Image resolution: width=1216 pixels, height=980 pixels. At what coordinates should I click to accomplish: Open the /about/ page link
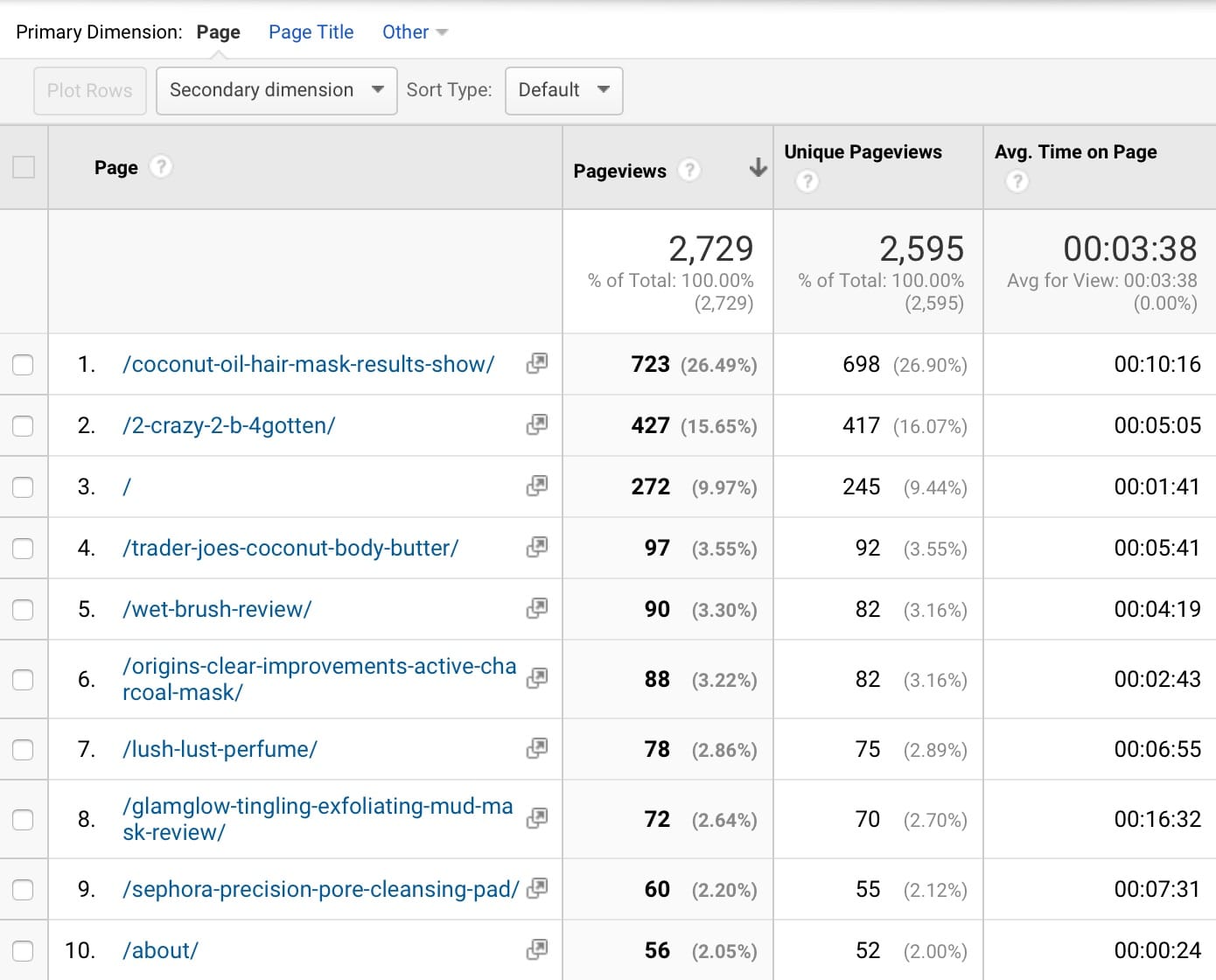click(x=161, y=950)
